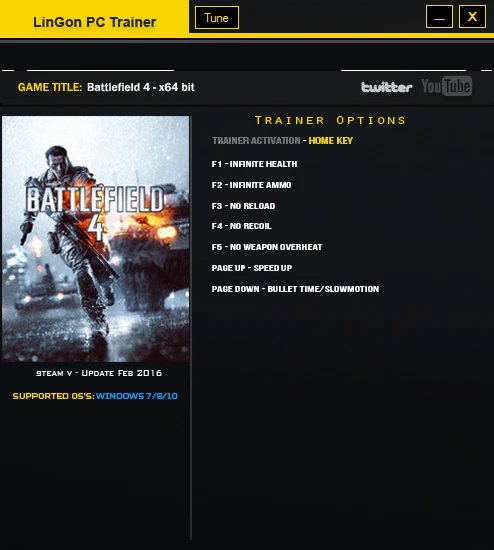
Task: Click the Trainer Options heading
Action: point(330,120)
